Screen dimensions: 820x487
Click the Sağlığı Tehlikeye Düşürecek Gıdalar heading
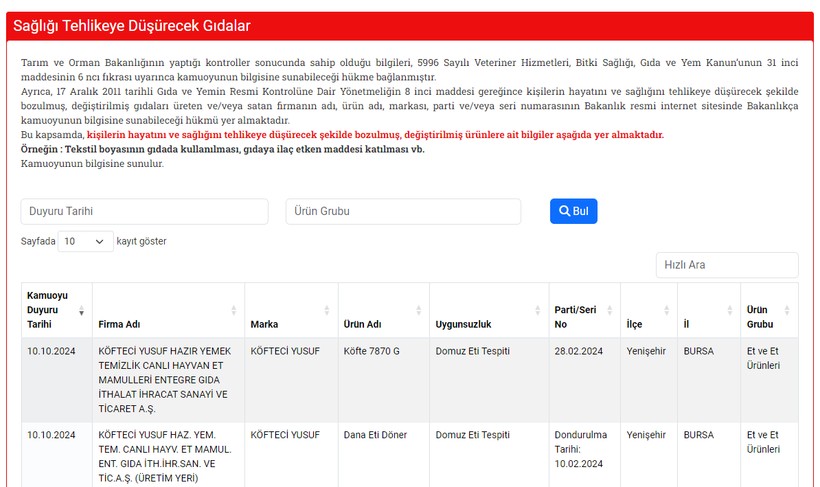coord(132,26)
